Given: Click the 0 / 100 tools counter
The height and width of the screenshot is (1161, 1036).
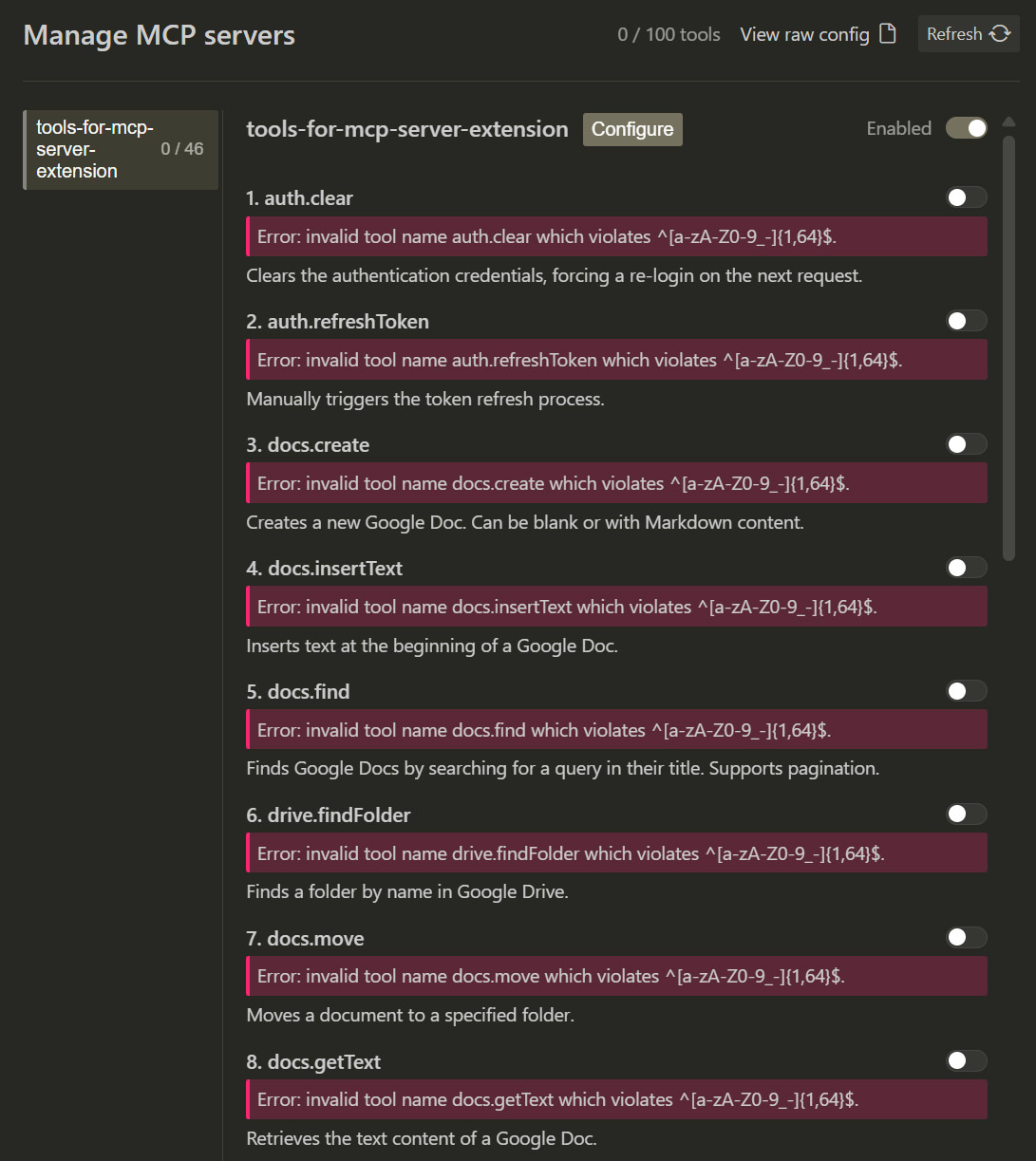Looking at the screenshot, I should pos(669,35).
